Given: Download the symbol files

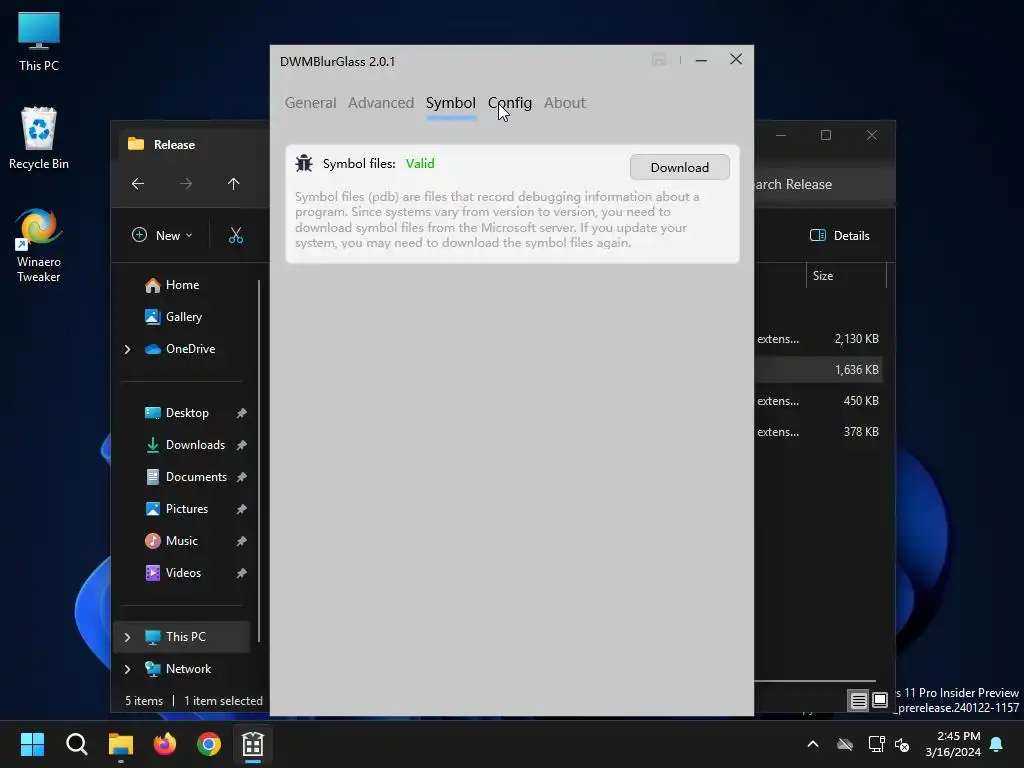Looking at the screenshot, I should click(679, 167).
